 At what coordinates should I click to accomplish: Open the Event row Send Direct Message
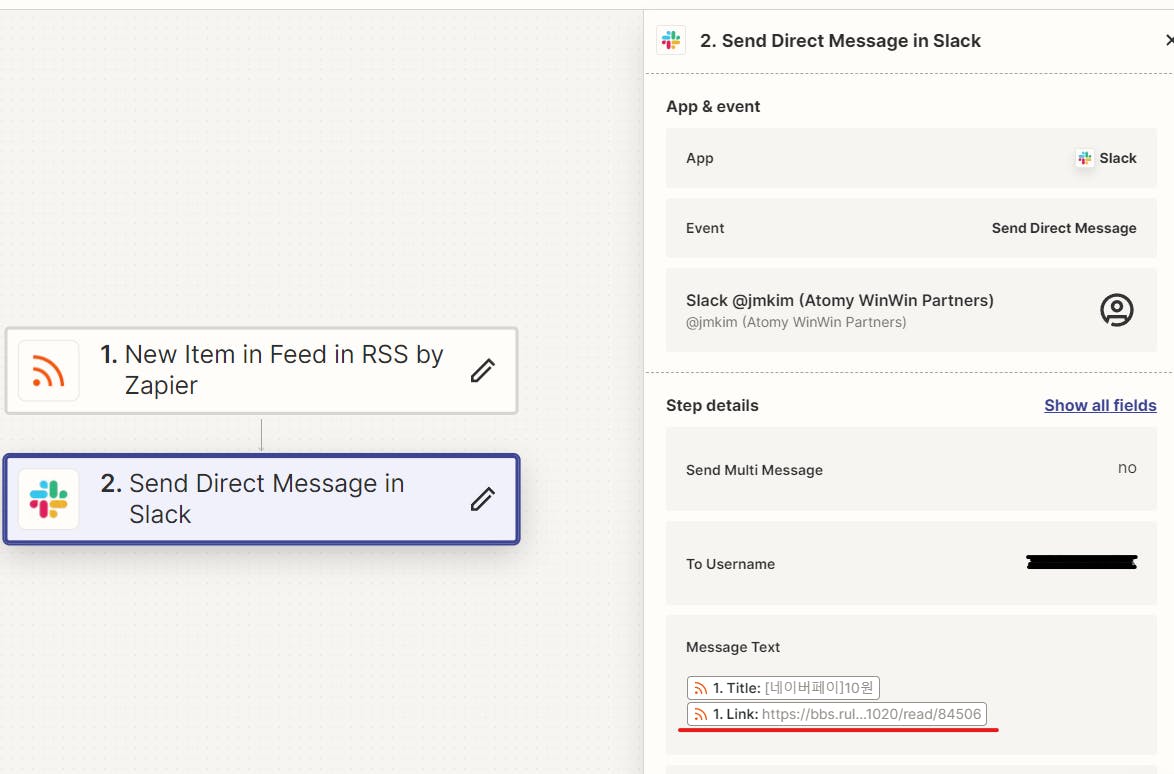pos(911,228)
